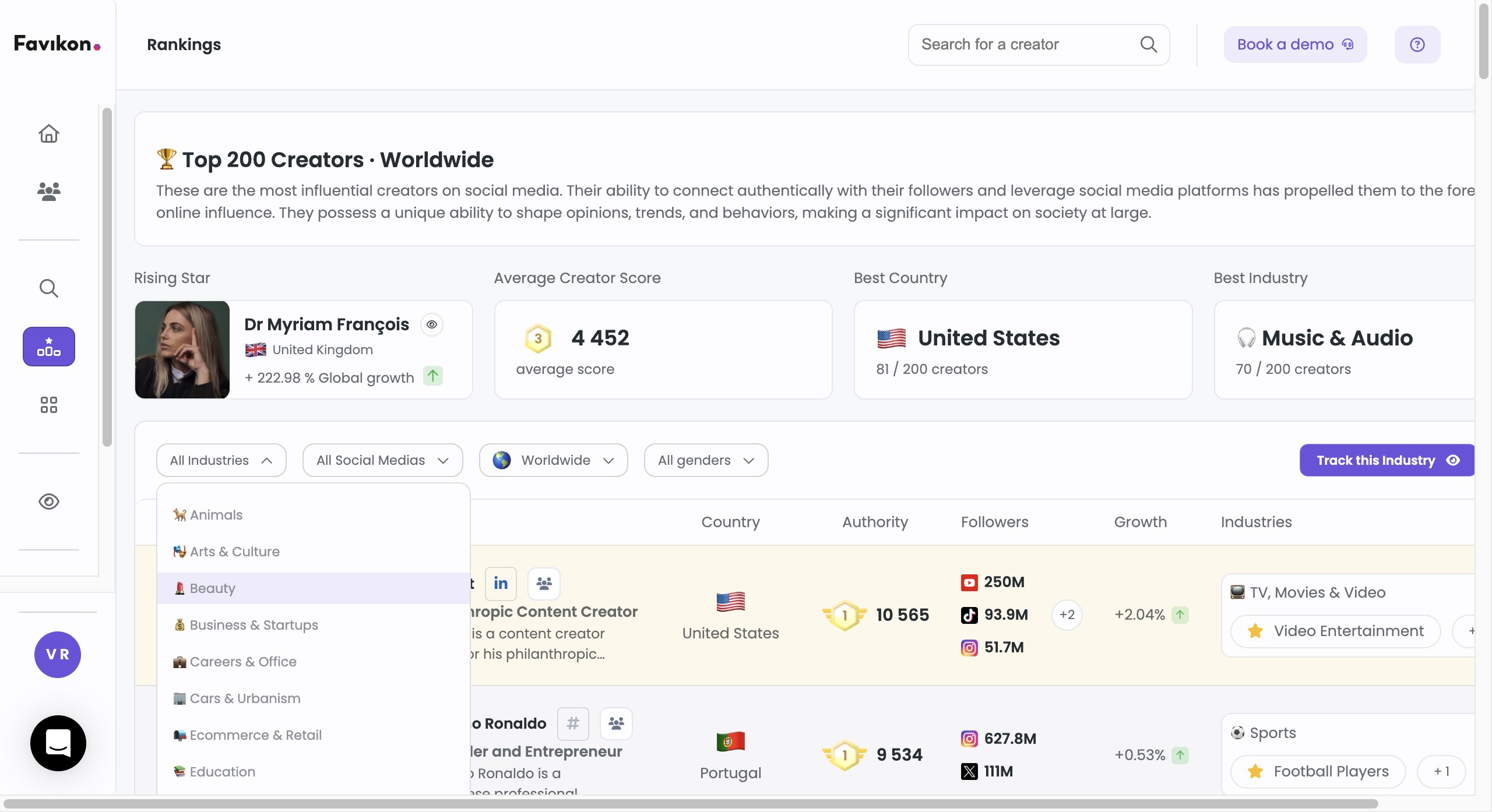Screen dimensions: 1492x812
Task: Click the Book a demo button
Action: point(1295,45)
